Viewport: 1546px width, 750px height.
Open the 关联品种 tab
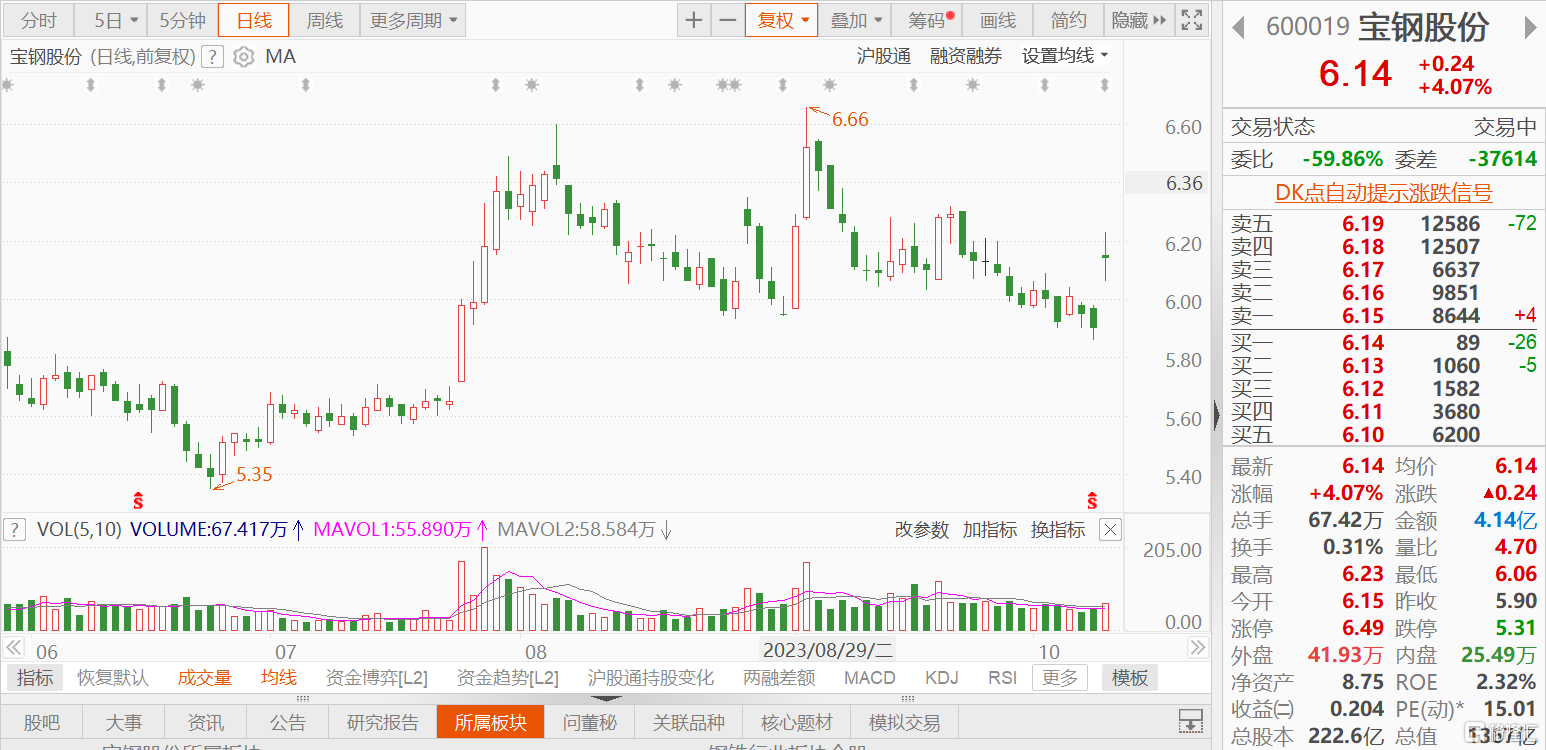[689, 722]
